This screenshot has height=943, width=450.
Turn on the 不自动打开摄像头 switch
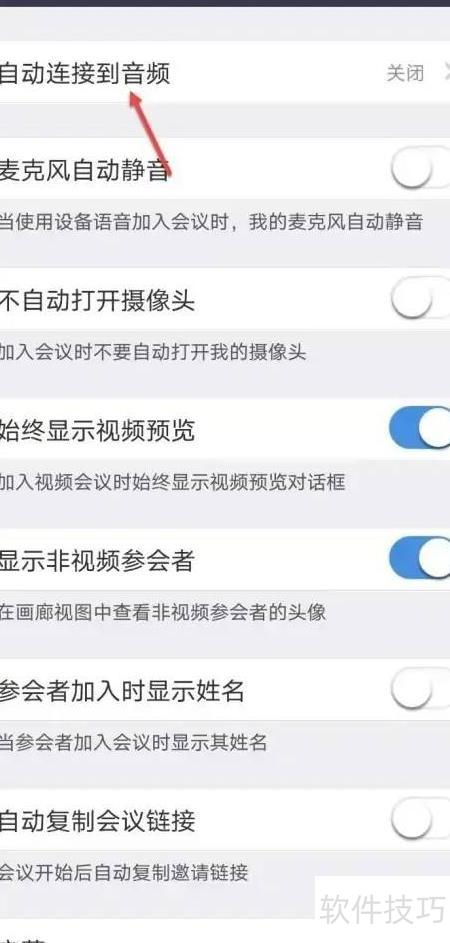click(420, 299)
